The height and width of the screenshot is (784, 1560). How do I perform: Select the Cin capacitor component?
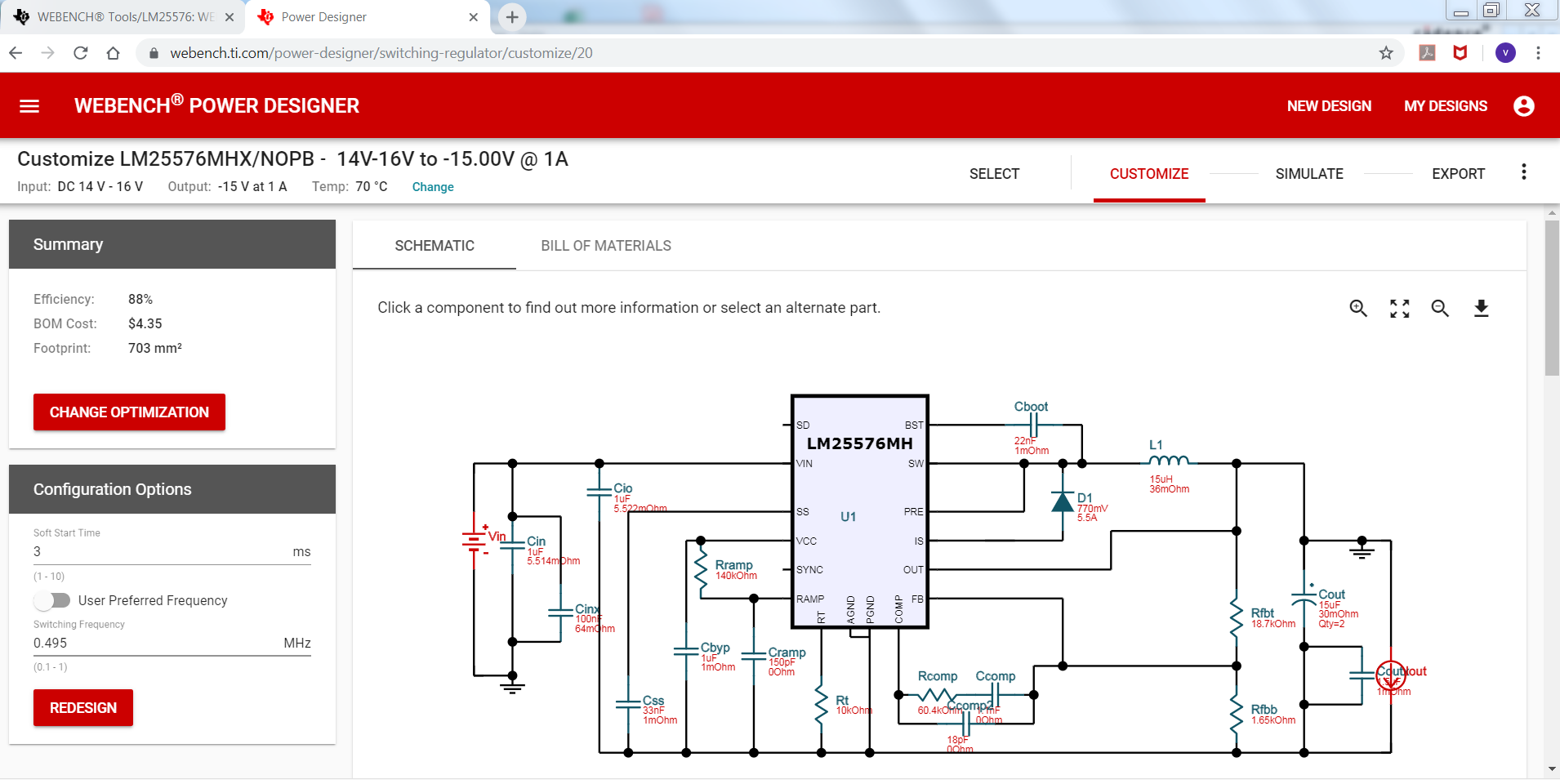coord(513,546)
